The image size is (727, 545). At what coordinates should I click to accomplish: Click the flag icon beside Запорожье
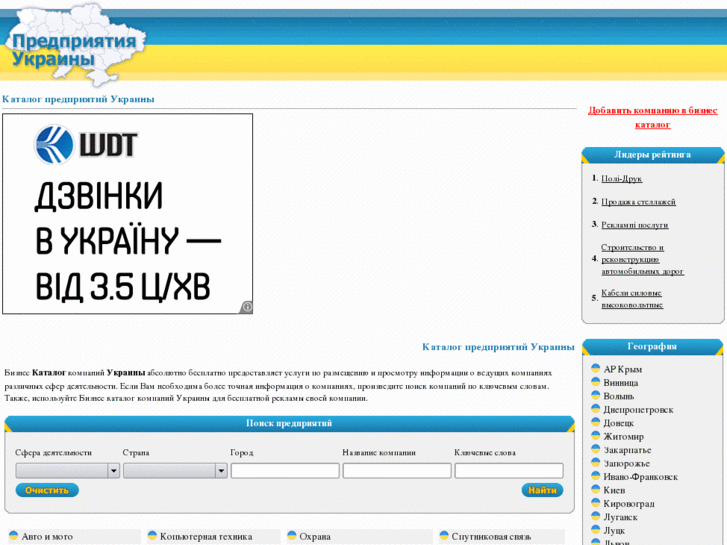(x=596, y=462)
